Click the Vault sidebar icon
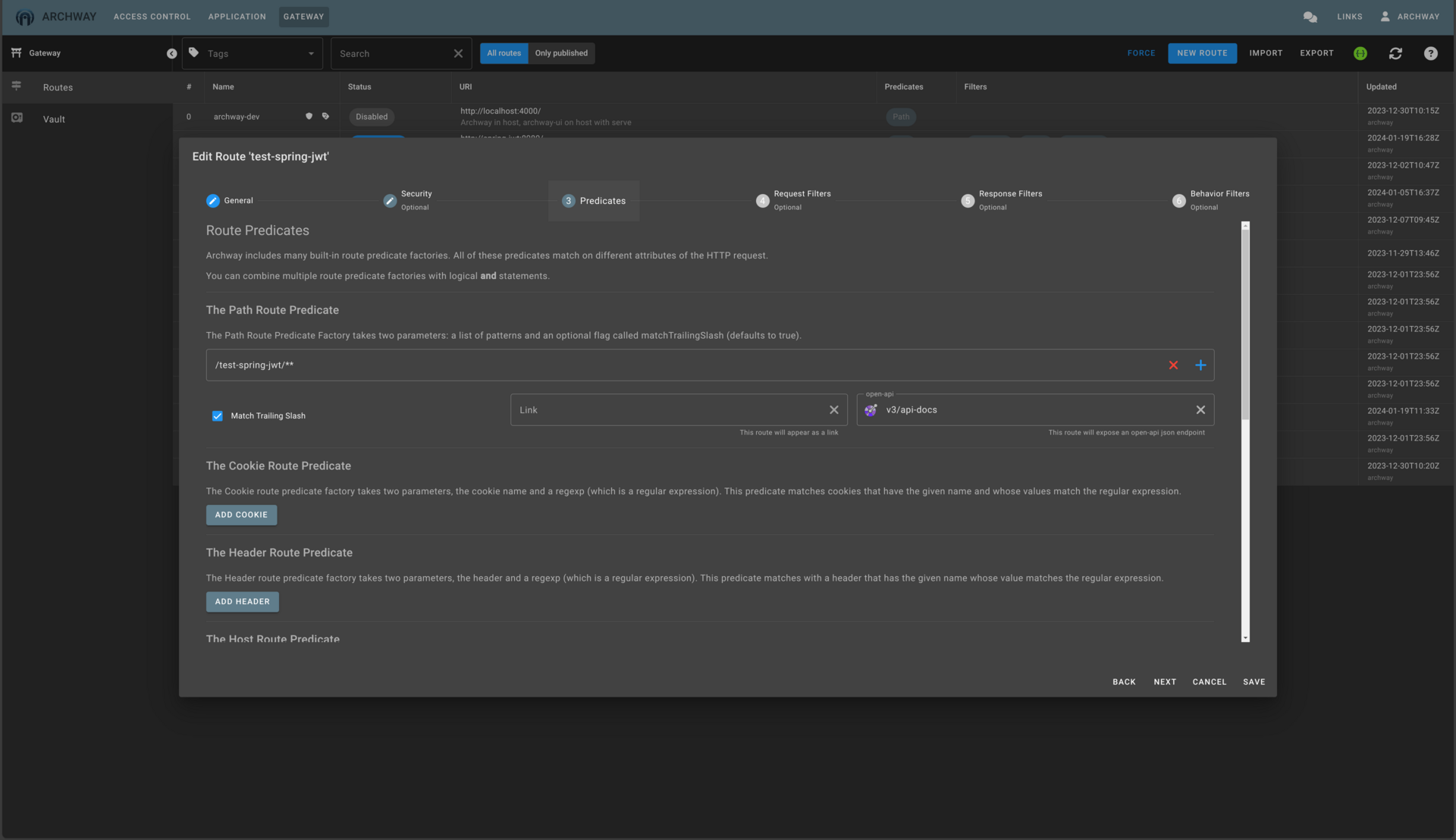The height and width of the screenshot is (840, 1456). 17,119
